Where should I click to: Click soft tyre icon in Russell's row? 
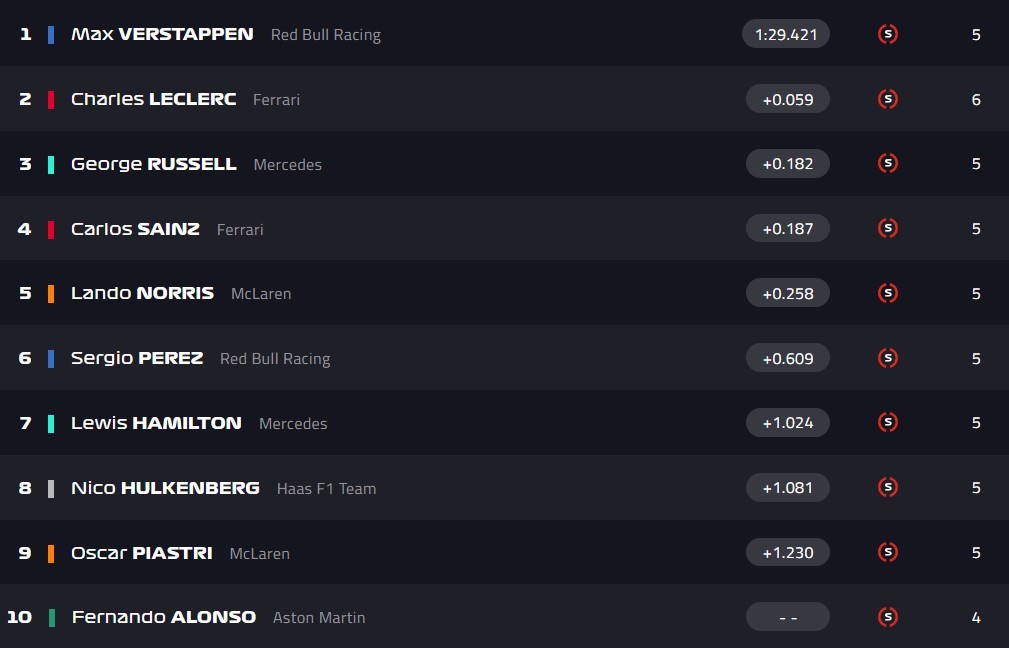(887, 164)
